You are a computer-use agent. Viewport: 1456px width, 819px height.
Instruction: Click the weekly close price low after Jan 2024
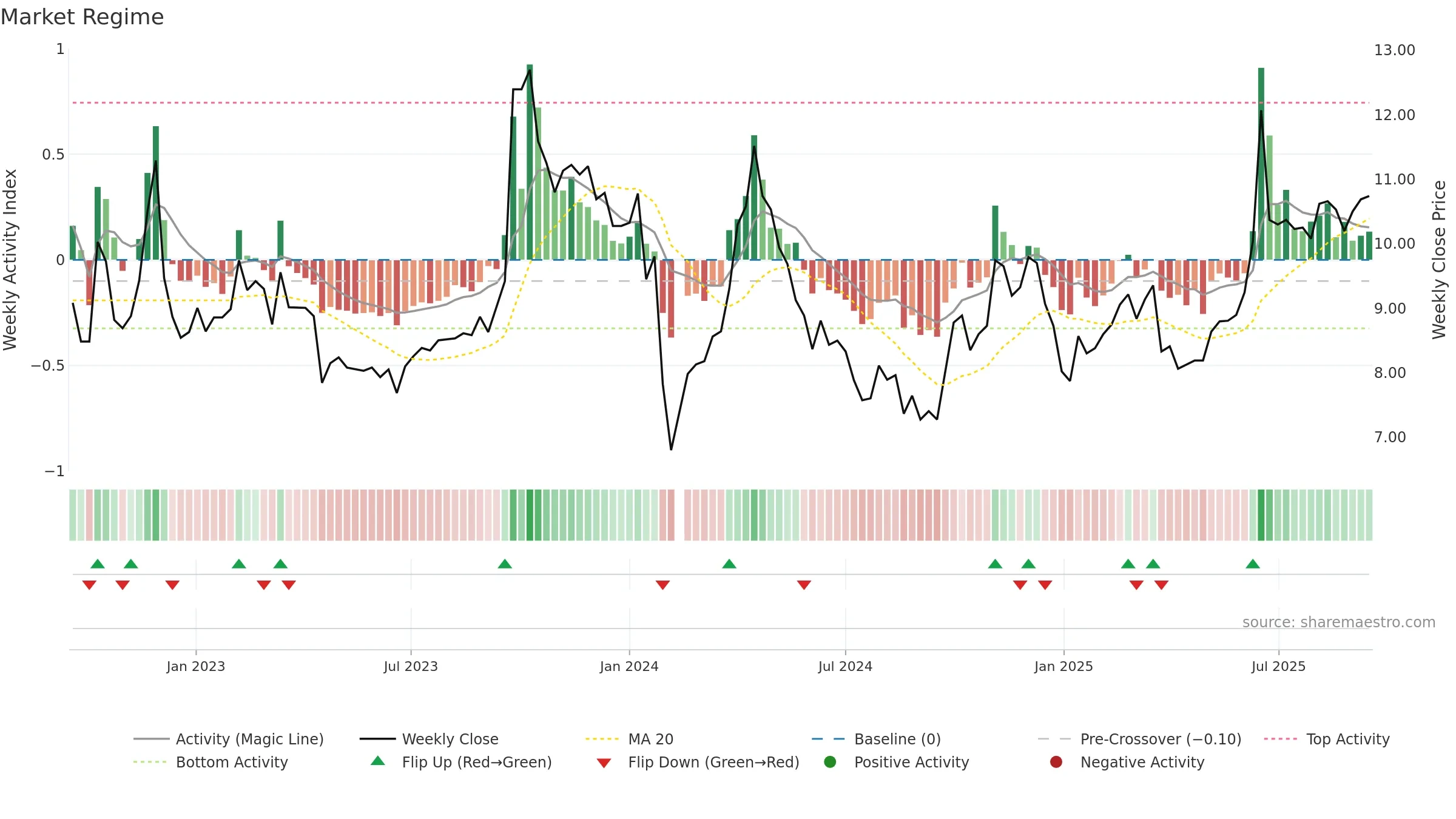671,450
